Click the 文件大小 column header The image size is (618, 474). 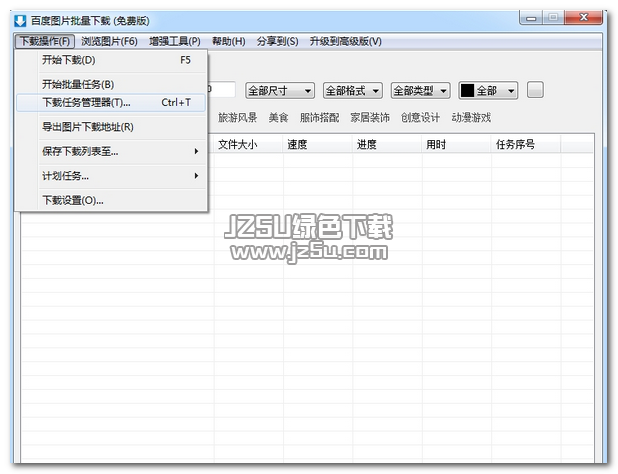pos(249,144)
